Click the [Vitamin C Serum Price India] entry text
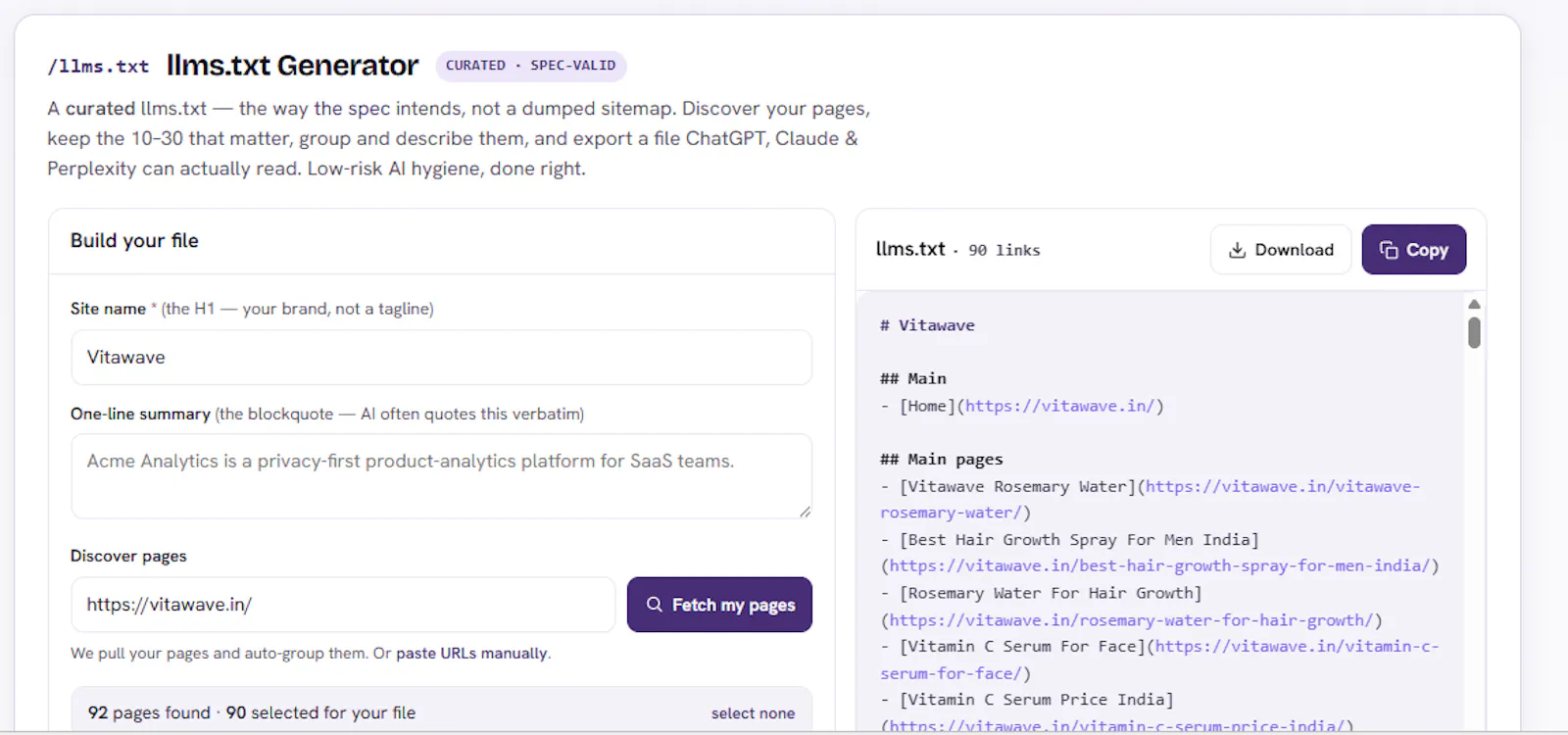The height and width of the screenshot is (735, 1568). point(1036,700)
